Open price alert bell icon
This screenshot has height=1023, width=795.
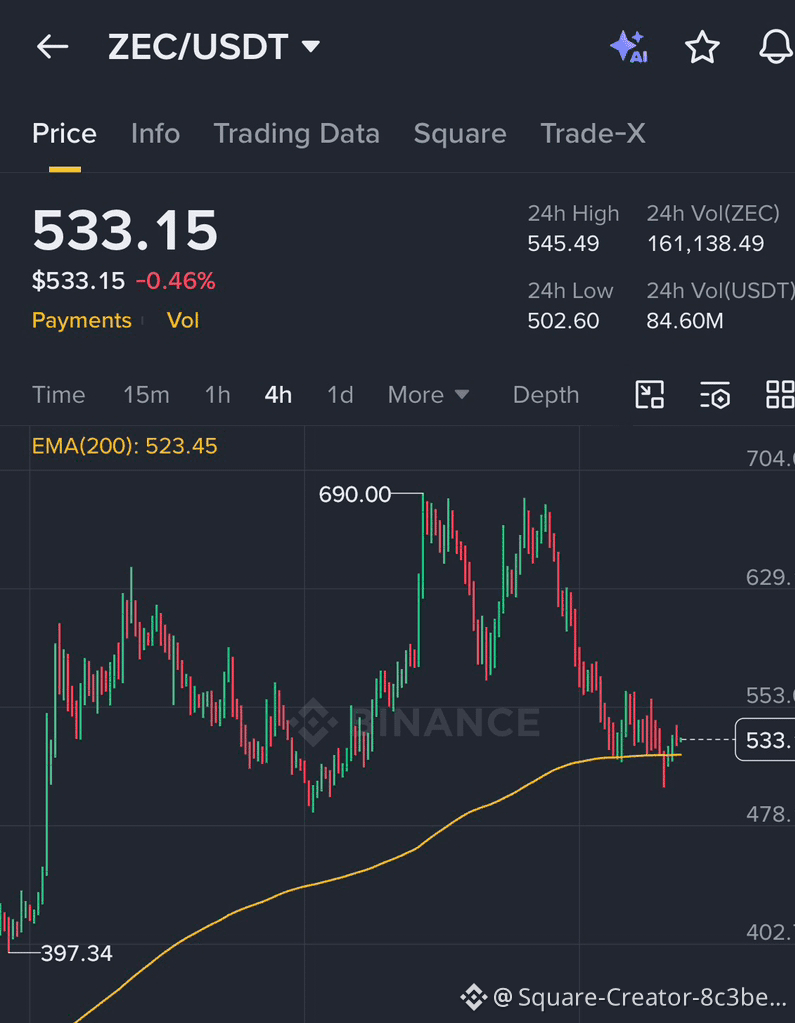776,47
